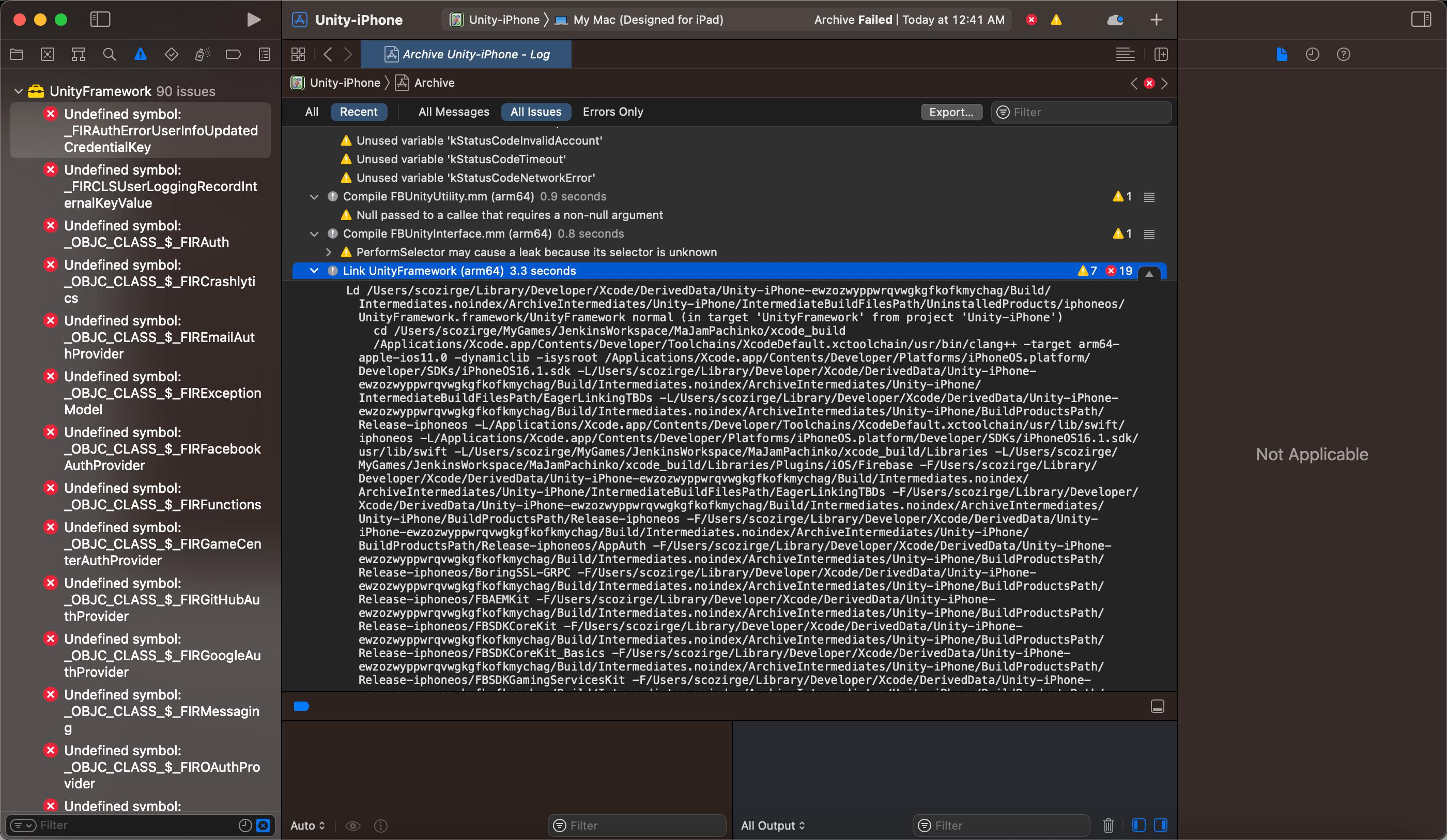This screenshot has width=1447, height=840.
Task: Hide the debug area
Action: pos(1157,706)
